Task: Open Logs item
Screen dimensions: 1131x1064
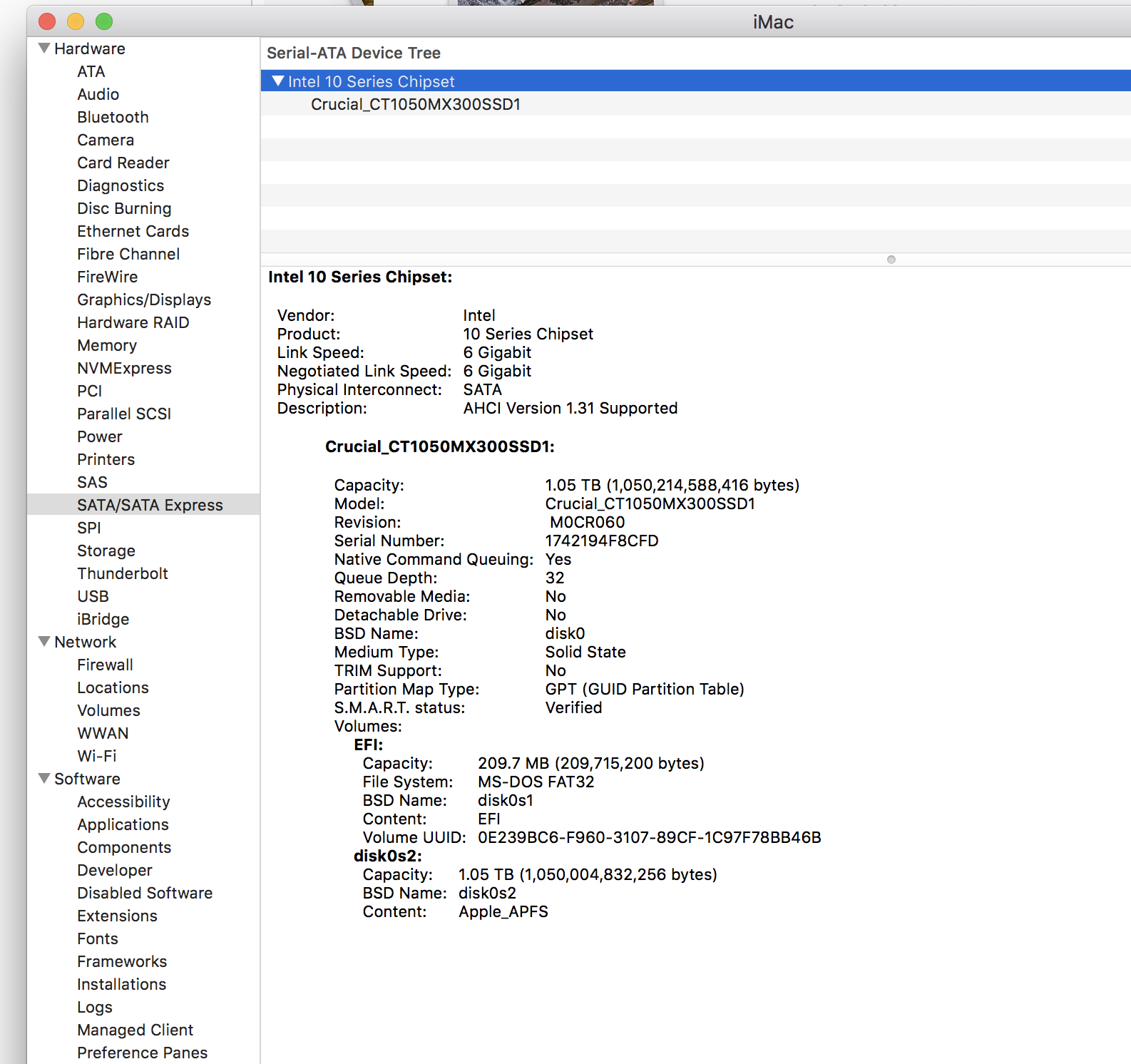Action: [x=95, y=1007]
